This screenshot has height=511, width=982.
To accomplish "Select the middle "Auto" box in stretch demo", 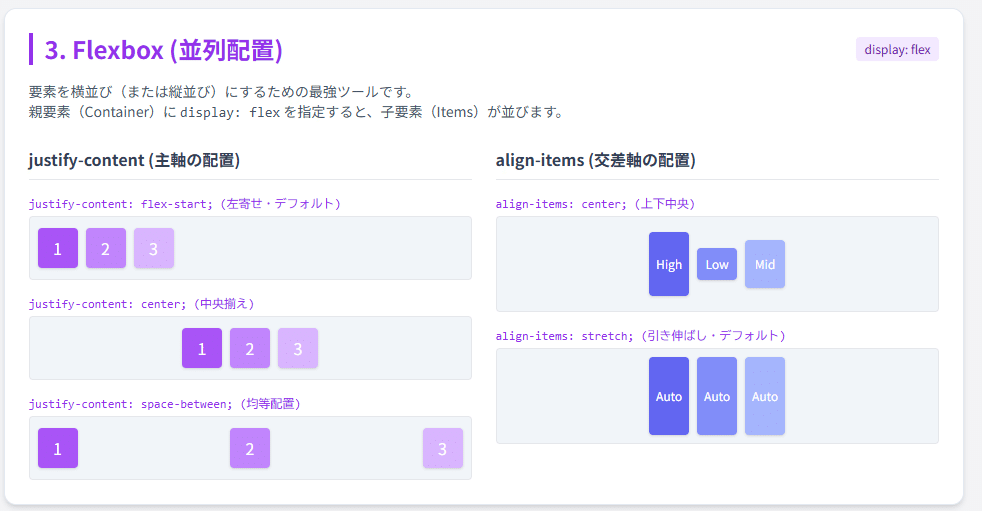I will [717, 396].
